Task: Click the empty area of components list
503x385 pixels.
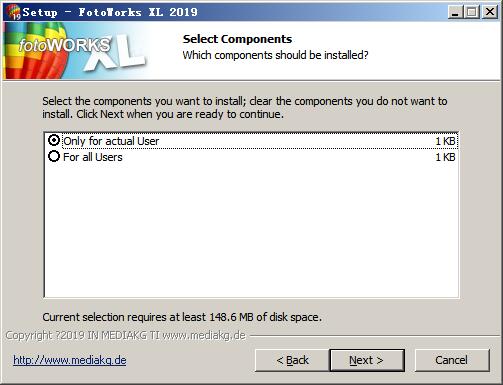Action: [x=251, y=230]
